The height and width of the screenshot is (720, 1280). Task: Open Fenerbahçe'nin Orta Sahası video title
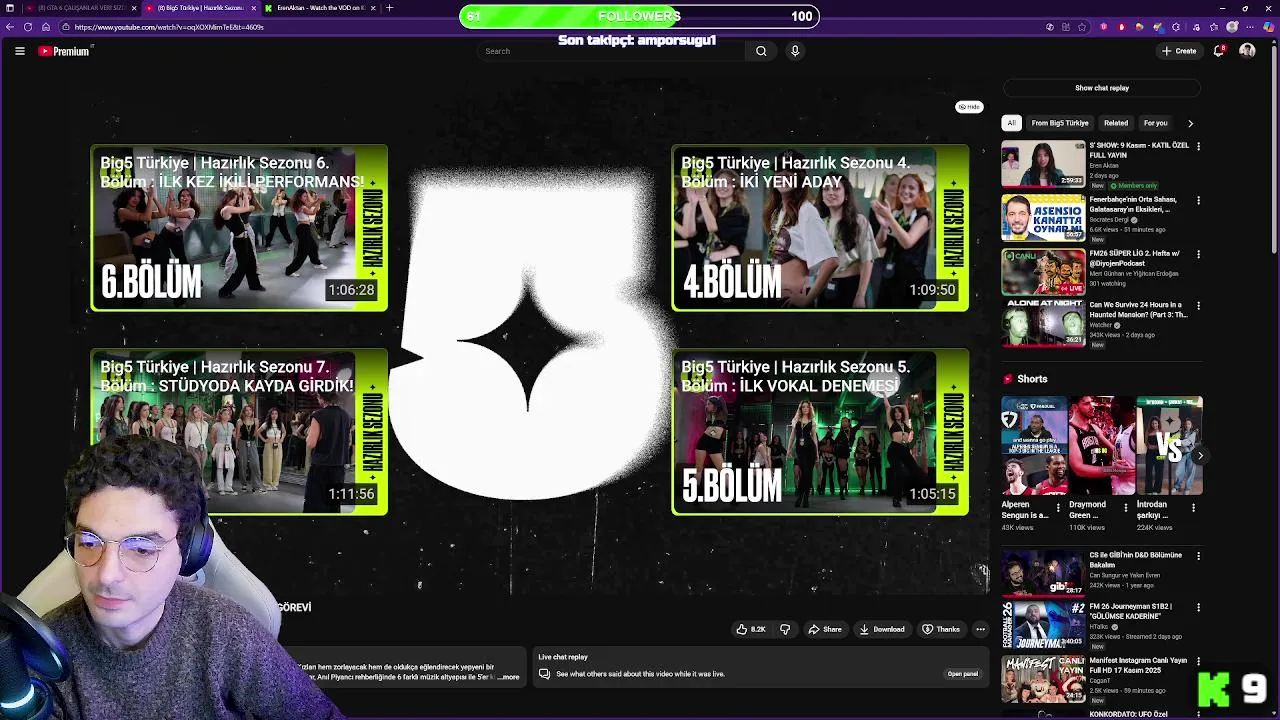[1133, 204]
